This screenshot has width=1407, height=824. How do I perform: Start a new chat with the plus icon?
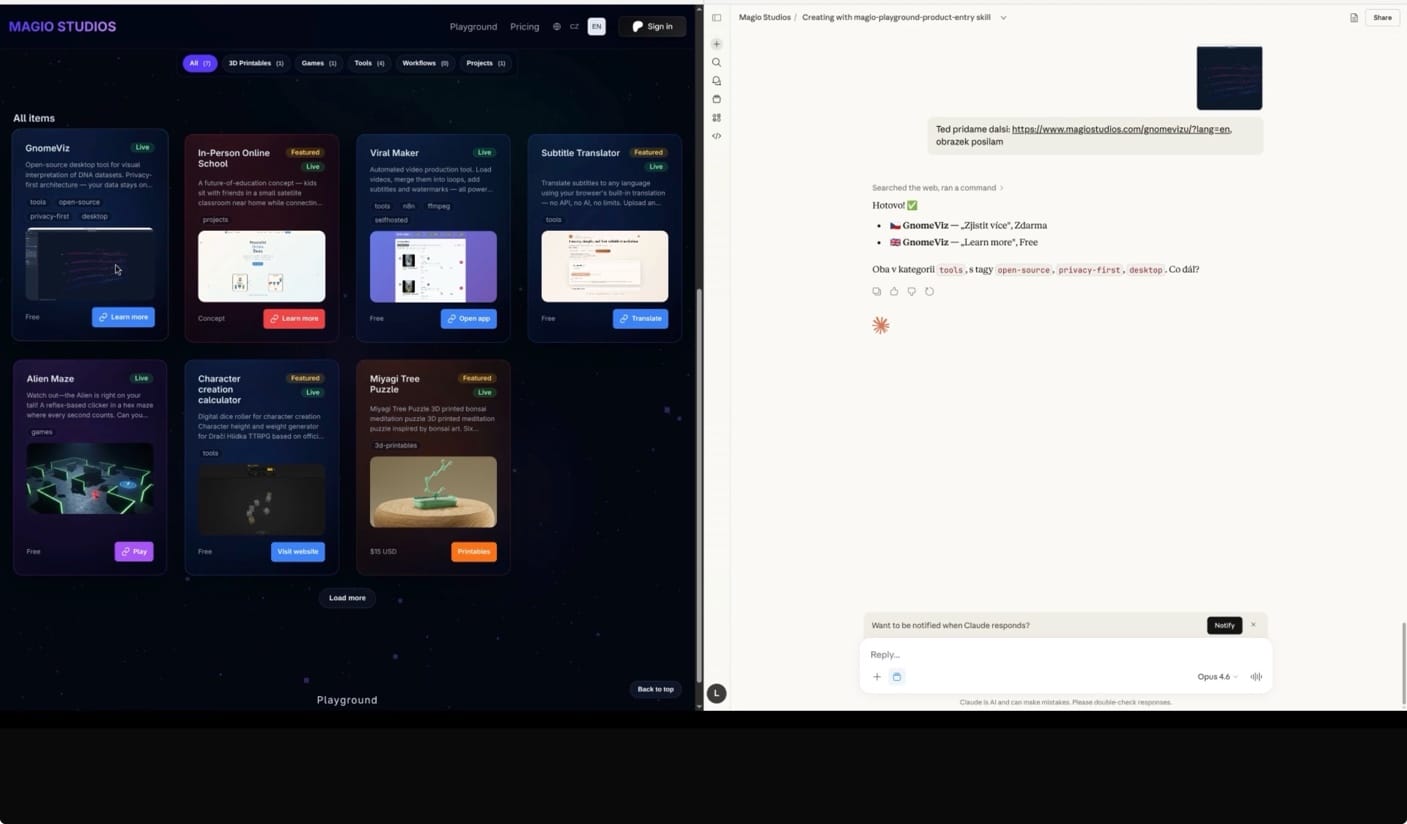tap(716, 43)
